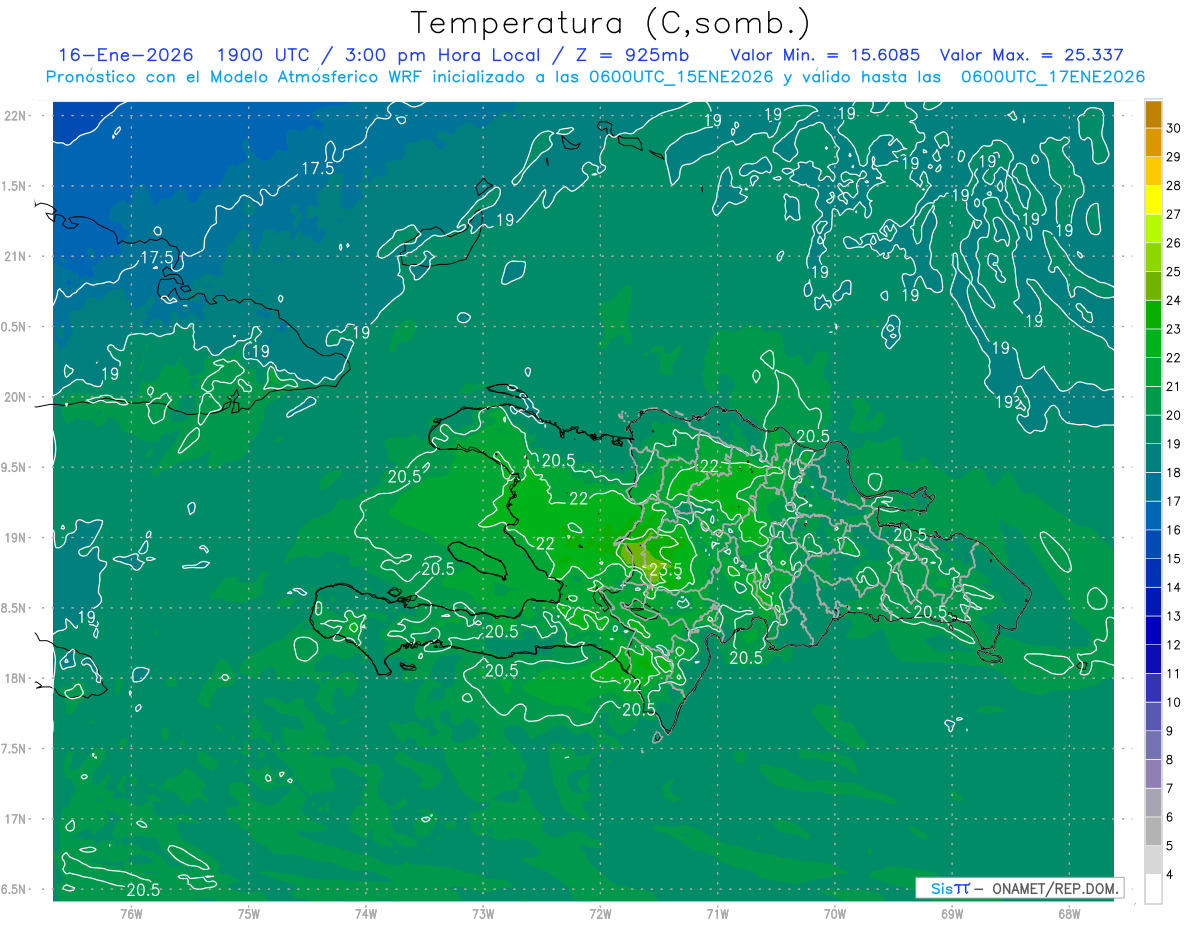1200x927 pixels.
Task: Click the '71W' longitude axis label
Action: [717, 913]
